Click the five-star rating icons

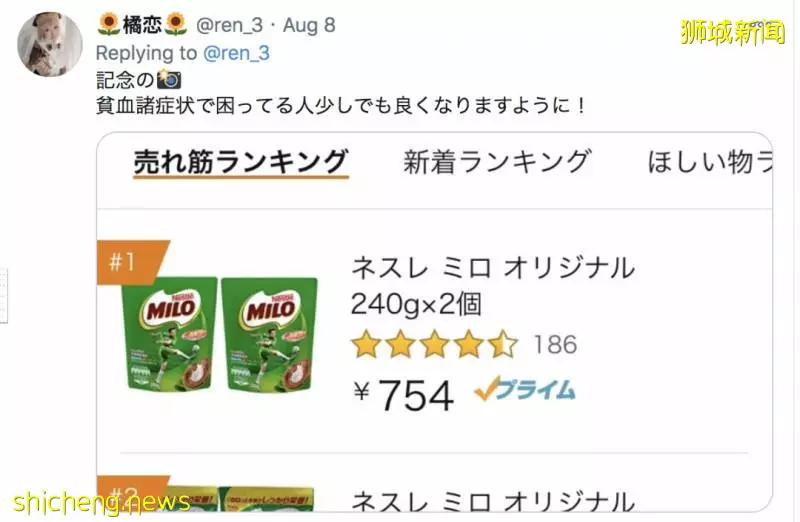tap(434, 343)
